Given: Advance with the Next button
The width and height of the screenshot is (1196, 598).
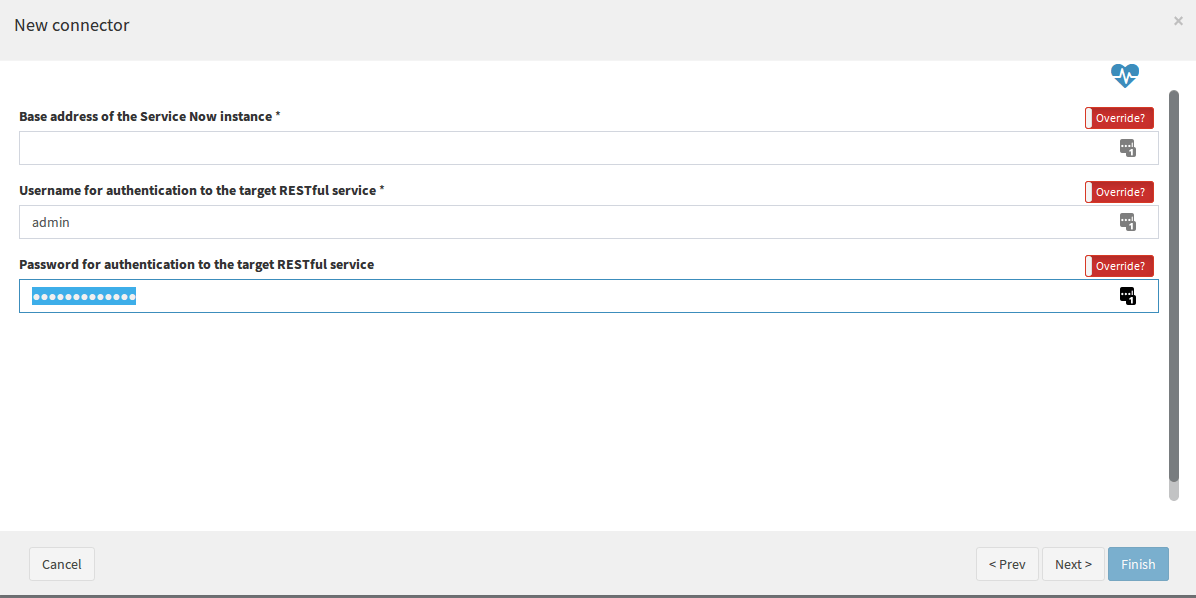Looking at the screenshot, I should 1073,564.
